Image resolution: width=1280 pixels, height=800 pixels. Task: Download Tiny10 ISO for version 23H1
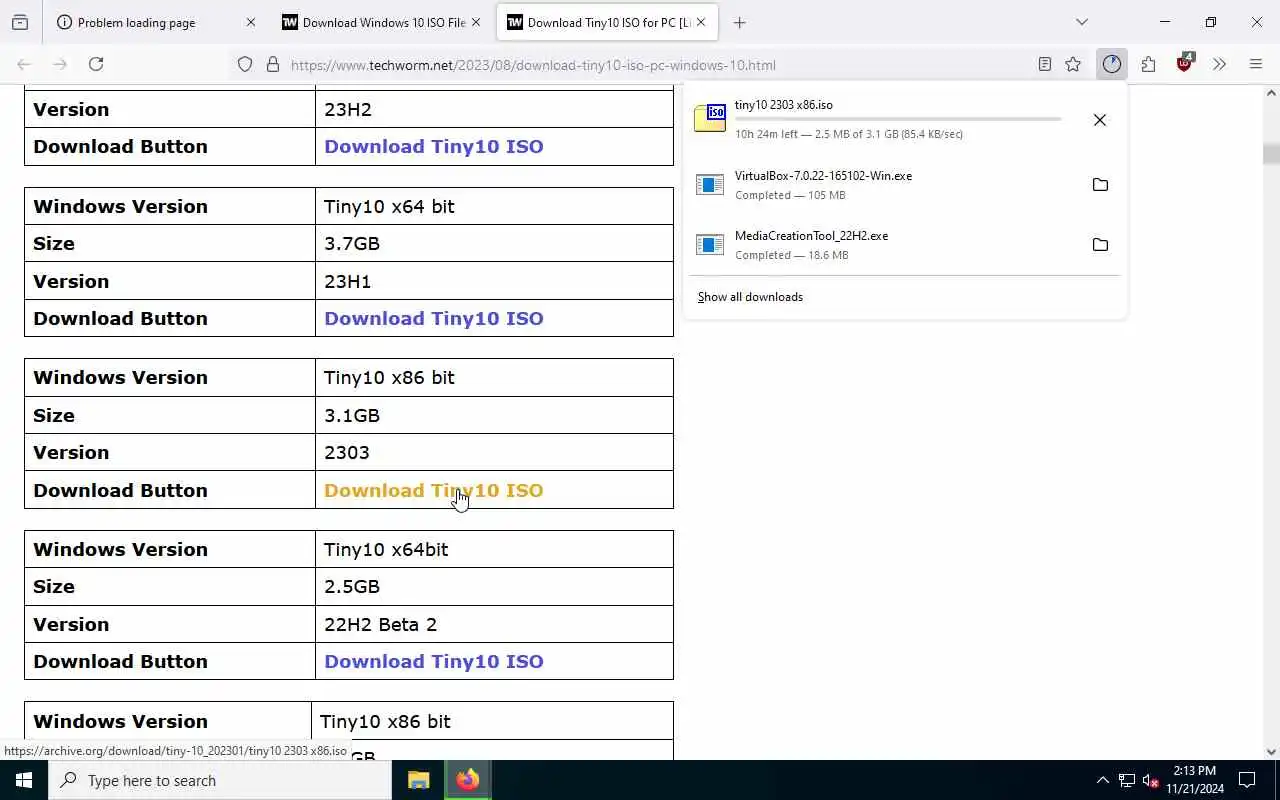pyautogui.click(x=433, y=318)
